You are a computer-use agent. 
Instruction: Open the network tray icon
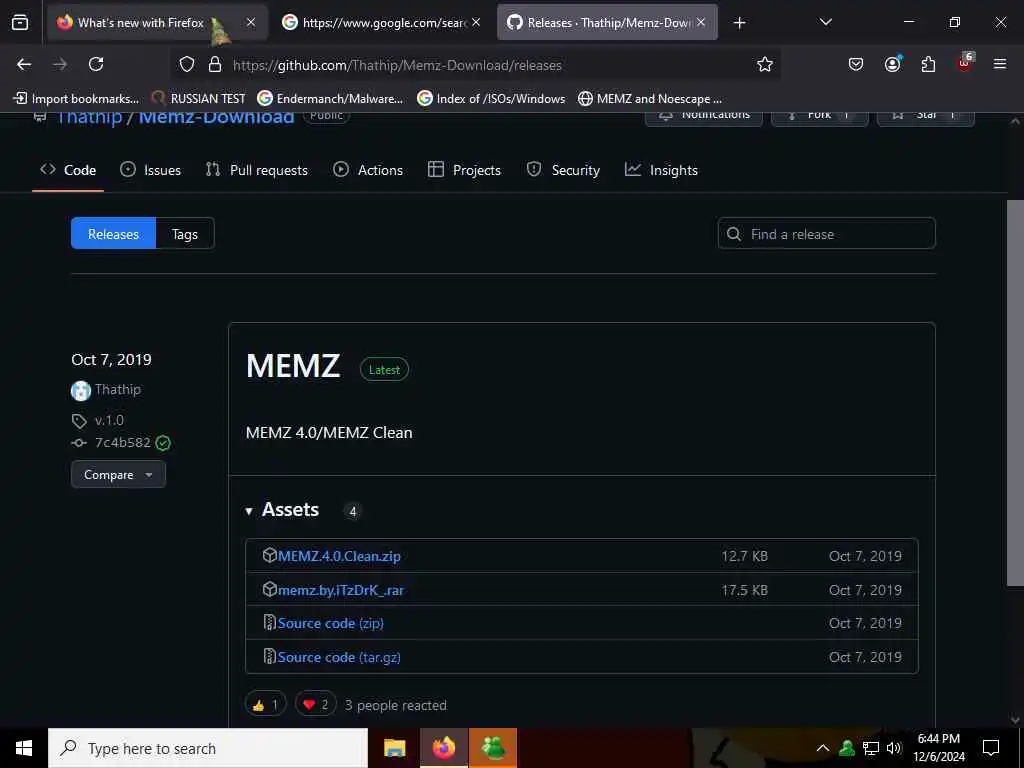(871, 748)
